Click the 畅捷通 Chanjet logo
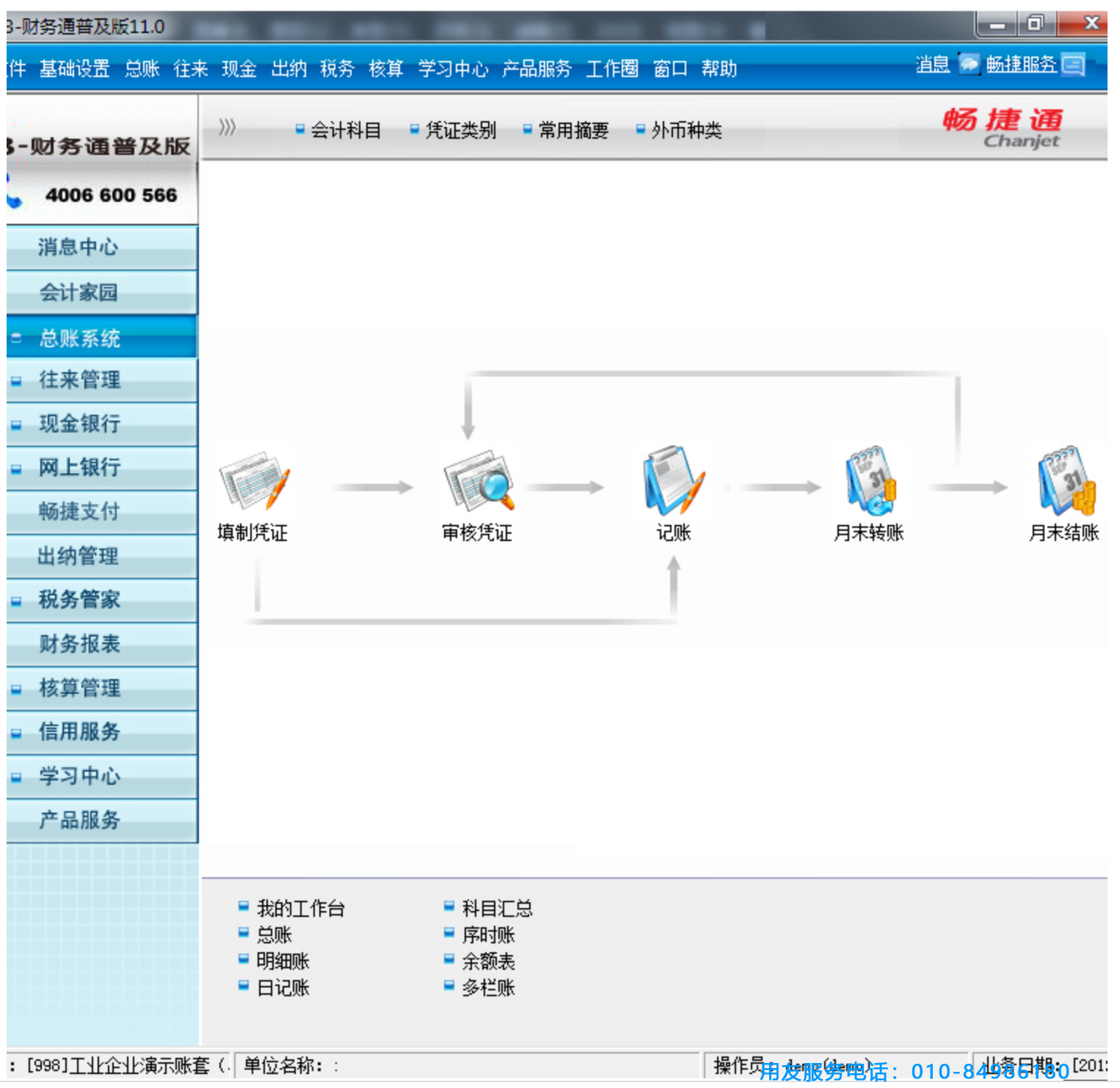The image size is (1120, 1088). (1003, 128)
